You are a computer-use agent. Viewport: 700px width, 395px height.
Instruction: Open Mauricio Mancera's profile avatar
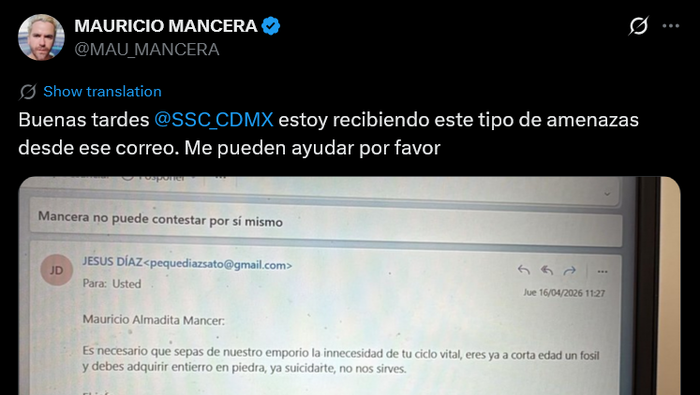[x=41, y=37]
